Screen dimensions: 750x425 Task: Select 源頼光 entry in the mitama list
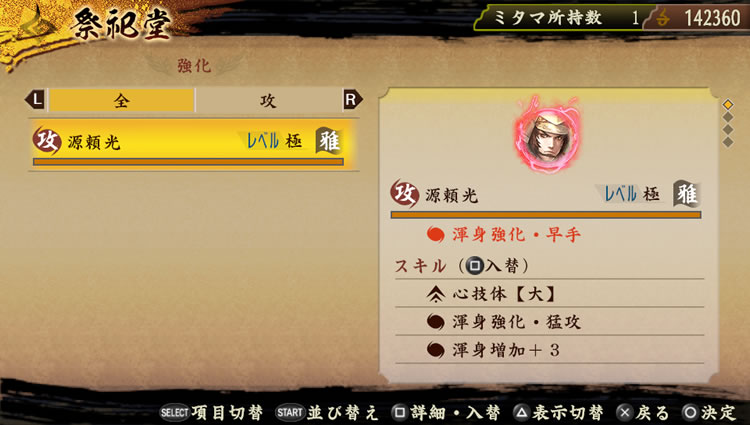click(x=194, y=144)
